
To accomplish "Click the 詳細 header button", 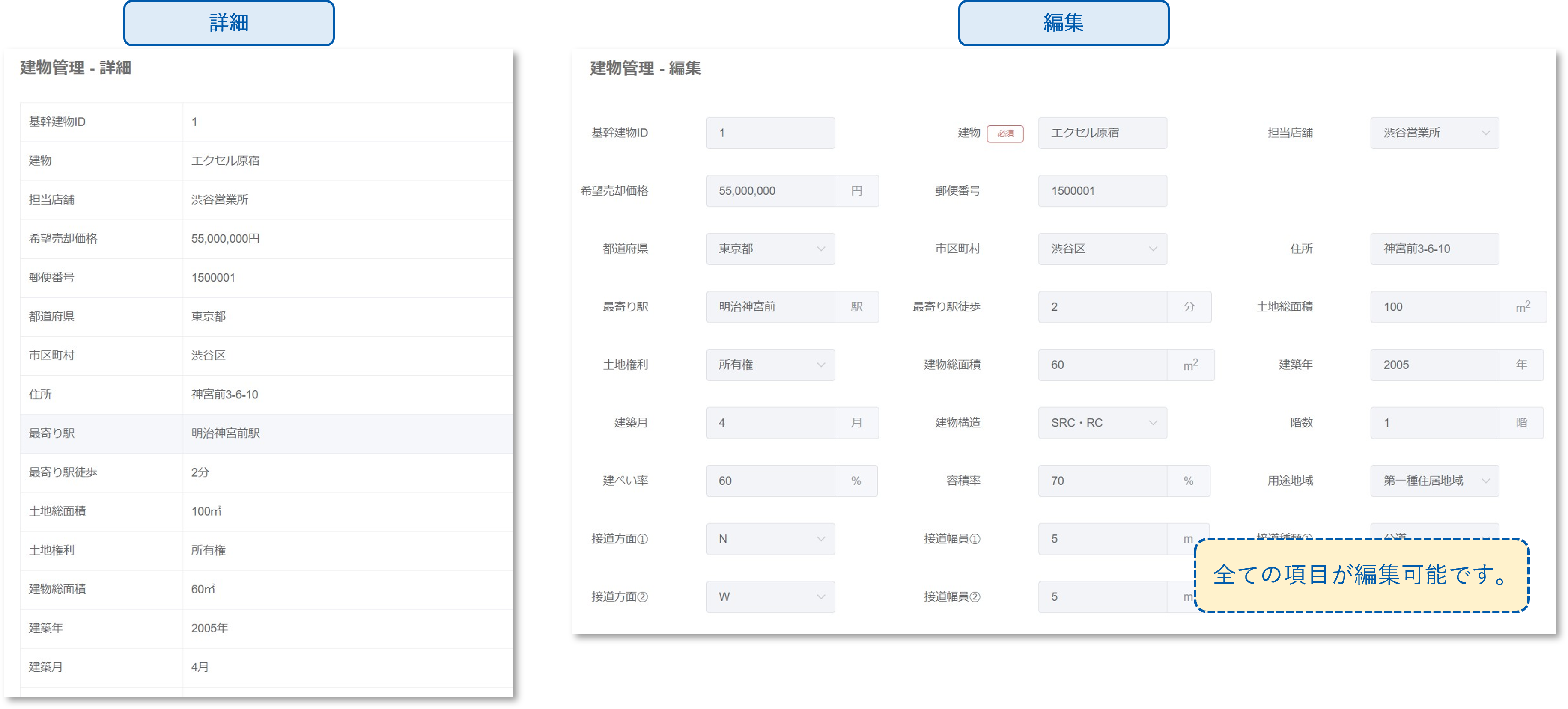I will 229,23.
